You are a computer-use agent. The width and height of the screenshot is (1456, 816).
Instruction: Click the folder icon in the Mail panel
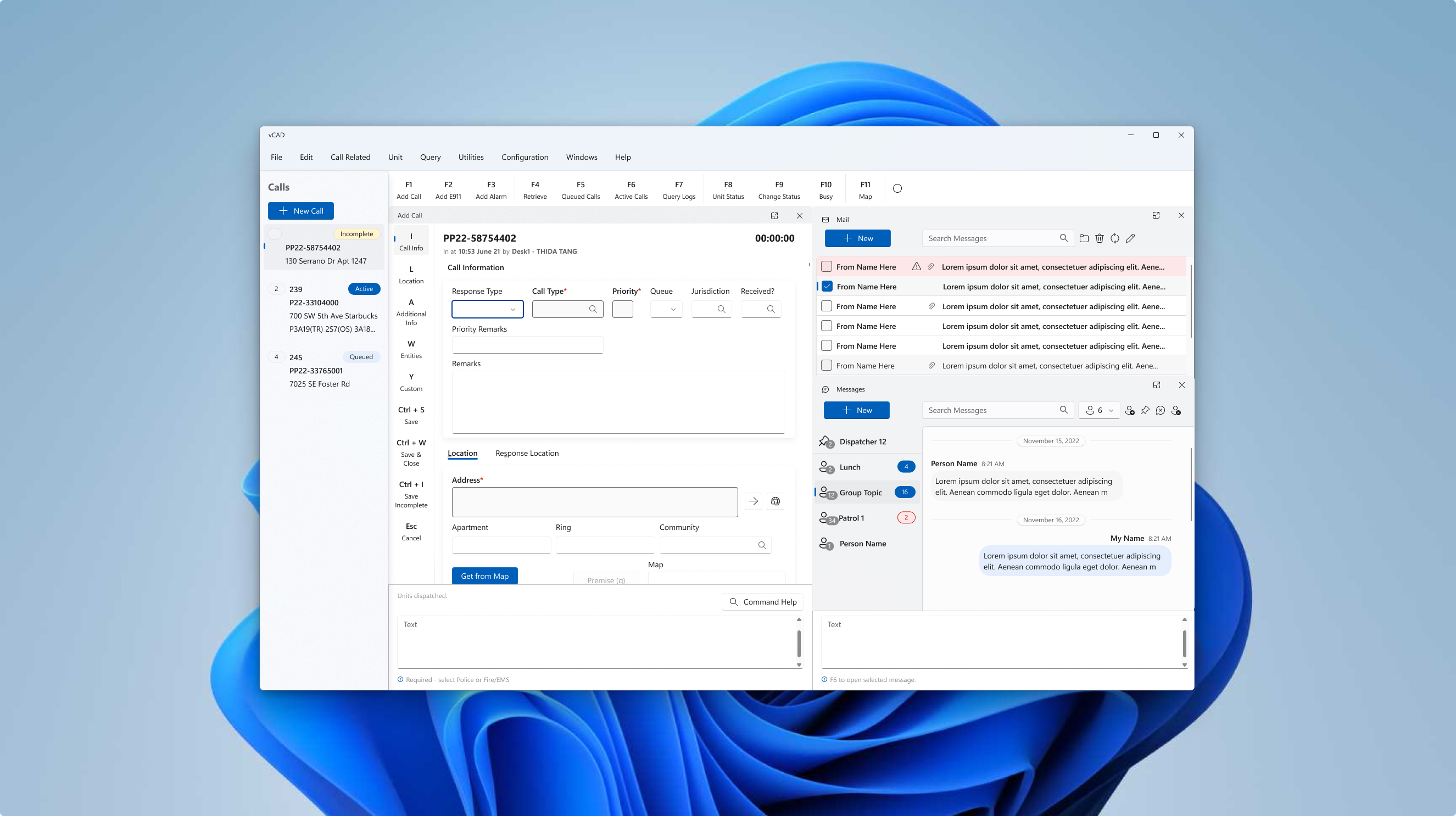pos(1084,238)
